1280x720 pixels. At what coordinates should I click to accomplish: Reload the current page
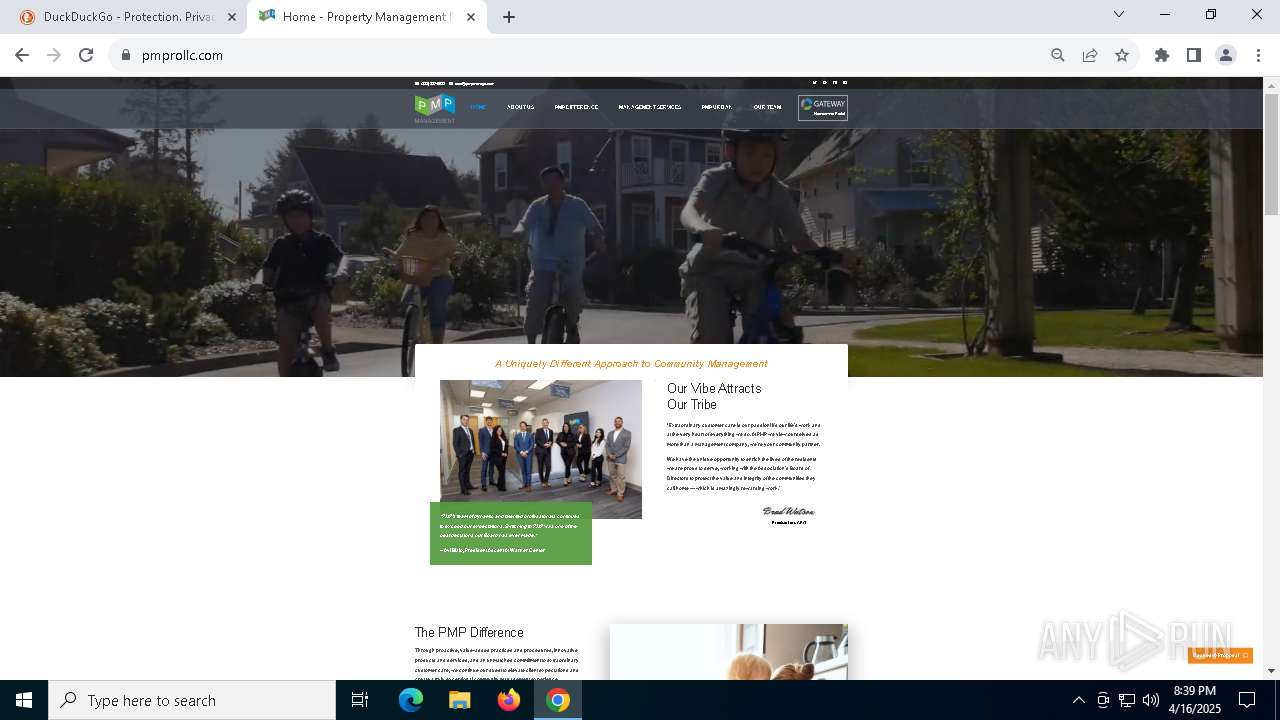point(86,55)
